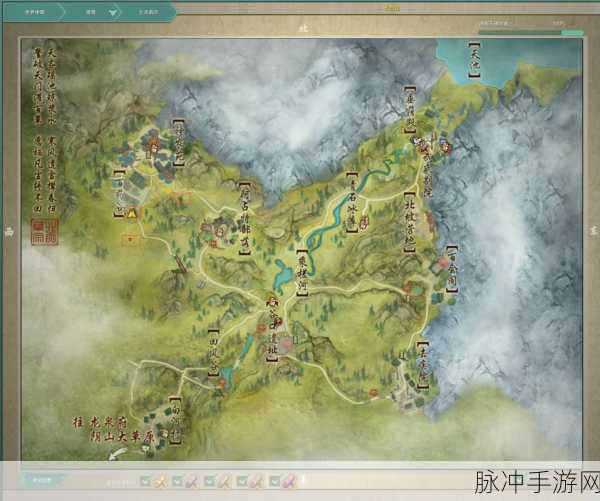600x501 pixels.
Task: Click the 北 compass label above the map
Action: coord(303,28)
